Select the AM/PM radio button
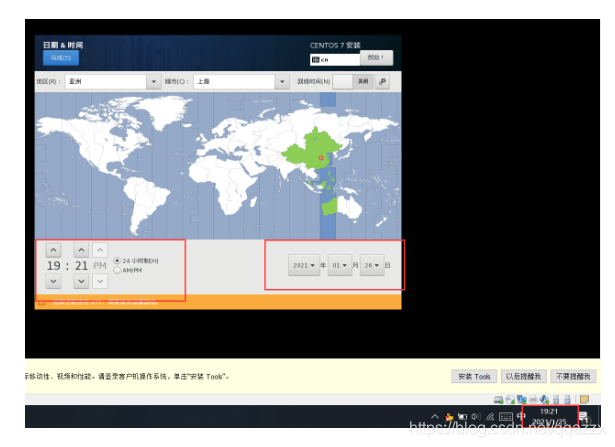Viewport: 615px width, 447px height. pos(117,270)
